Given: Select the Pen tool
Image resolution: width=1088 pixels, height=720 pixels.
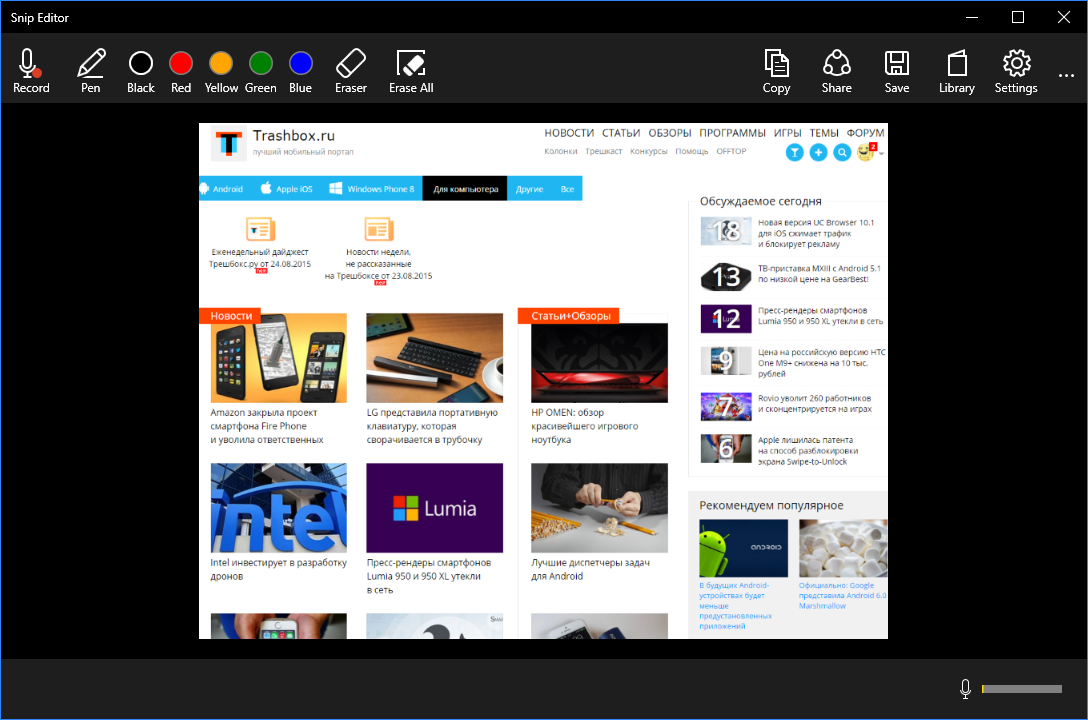Looking at the screenshot, I should point(91,71).
